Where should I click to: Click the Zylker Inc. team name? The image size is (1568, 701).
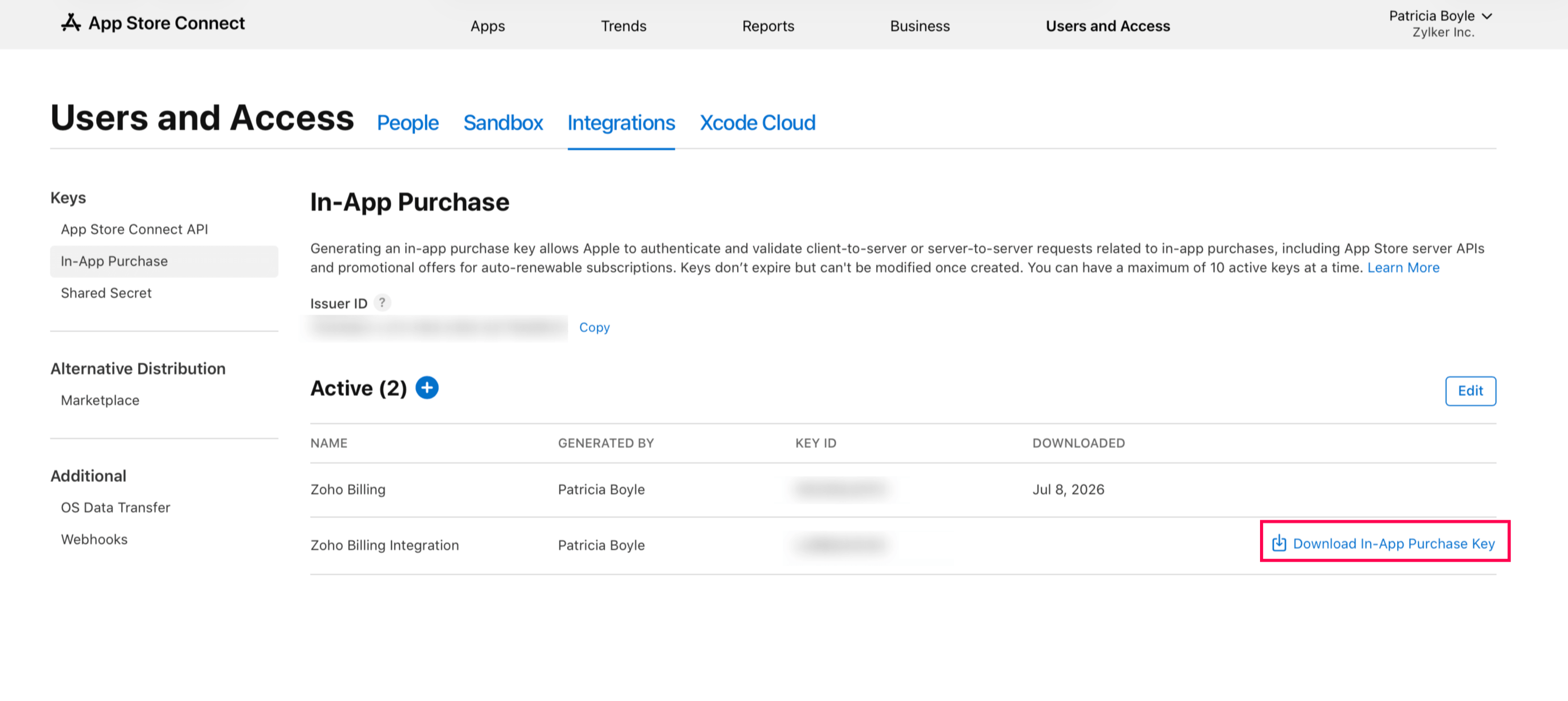(1443, 33)
